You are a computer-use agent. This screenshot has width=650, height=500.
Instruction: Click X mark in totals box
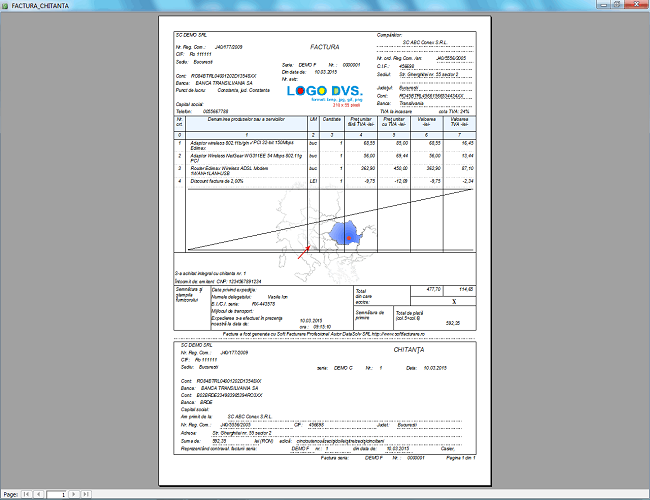pyautogui.click(x=454, y=301)
